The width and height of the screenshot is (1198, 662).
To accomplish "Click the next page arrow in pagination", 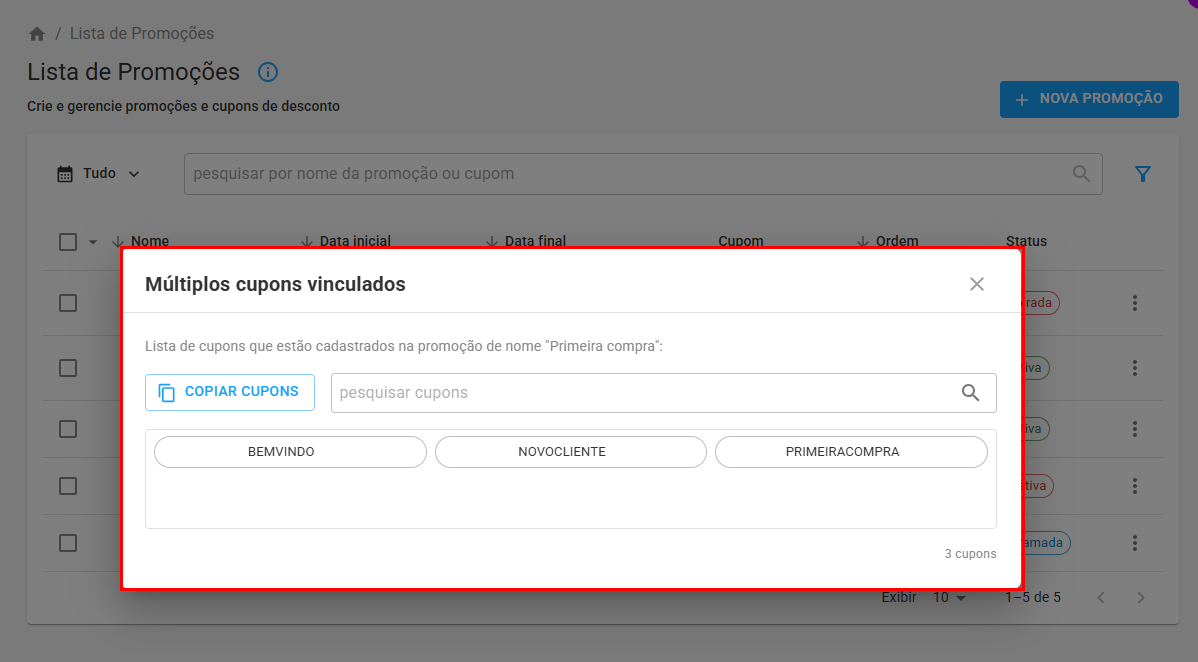I will (1140, 597).
